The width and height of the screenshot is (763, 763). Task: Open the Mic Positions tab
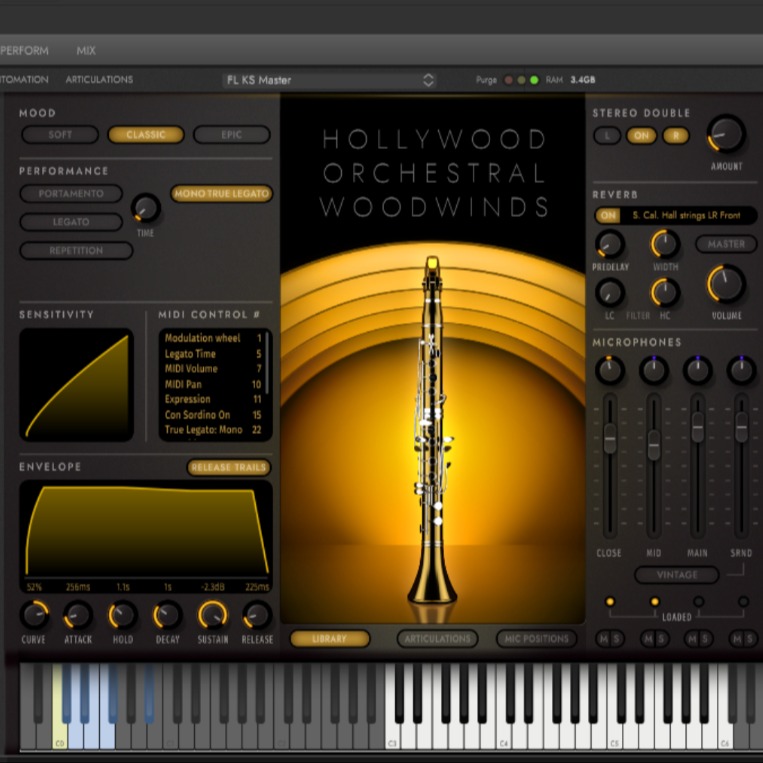point(537,638)
